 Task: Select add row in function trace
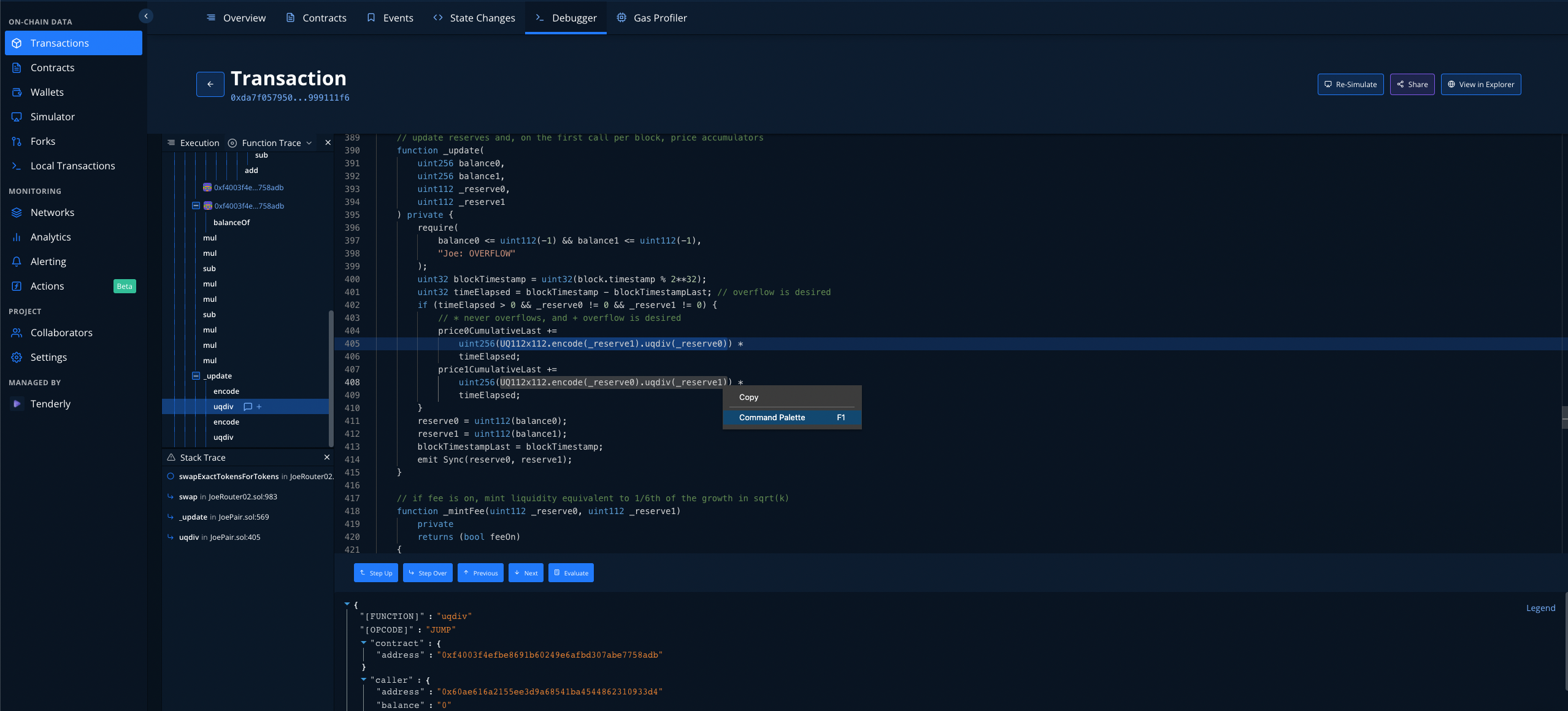point(252,171)
